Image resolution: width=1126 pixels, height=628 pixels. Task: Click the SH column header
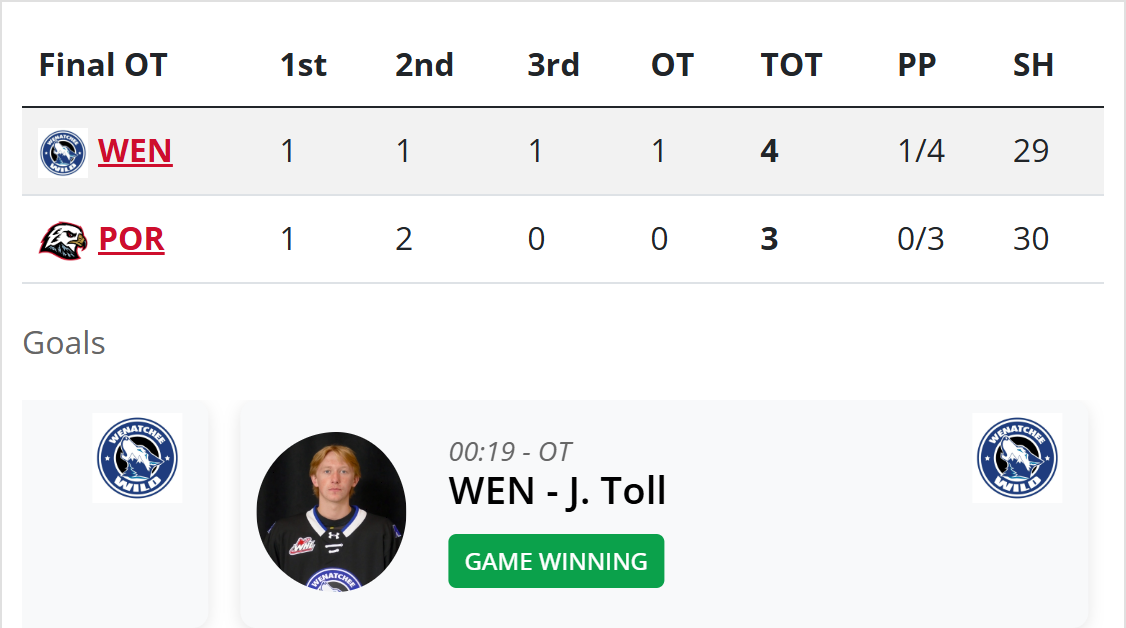1033,65
